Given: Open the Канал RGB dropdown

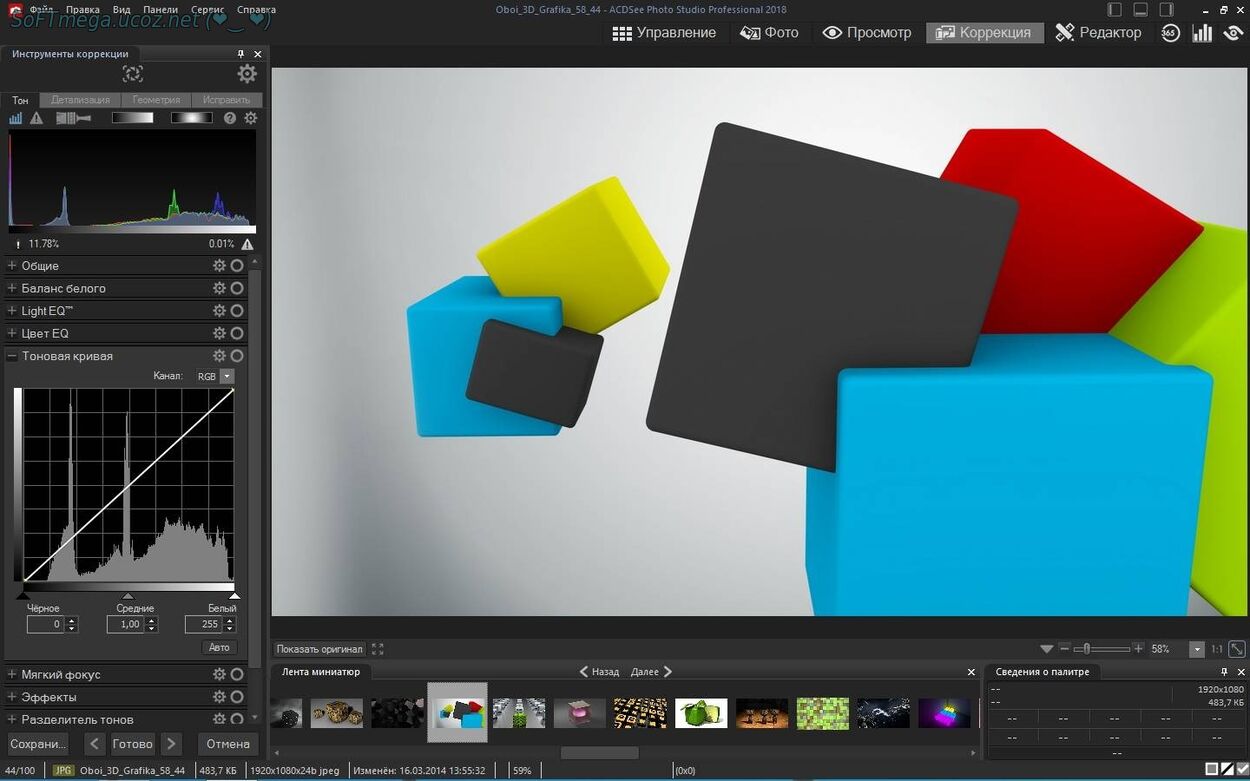Looking at the screenshot, I should point(227,376).
